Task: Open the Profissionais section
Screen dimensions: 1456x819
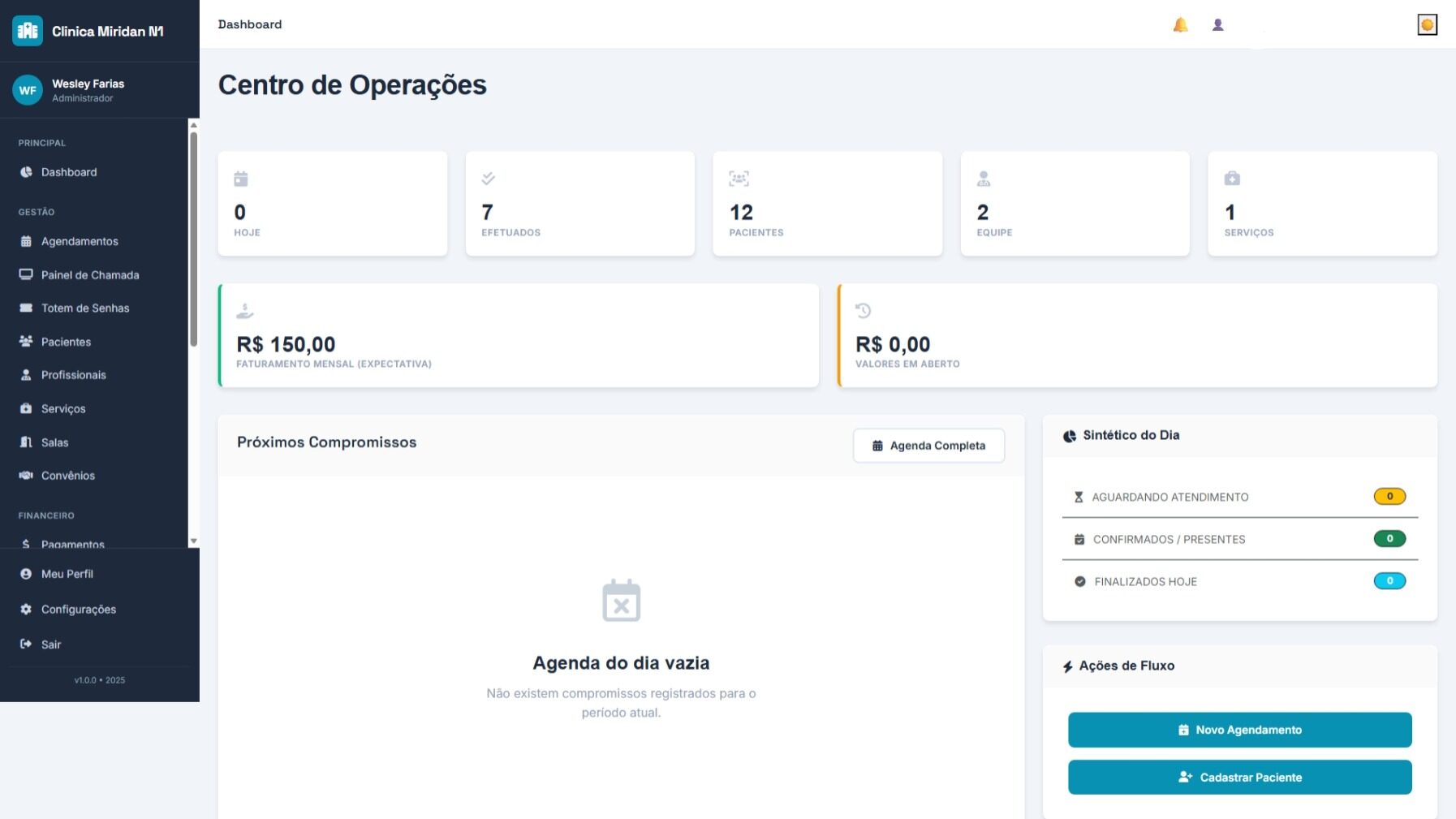Action: tap(73, 375)
